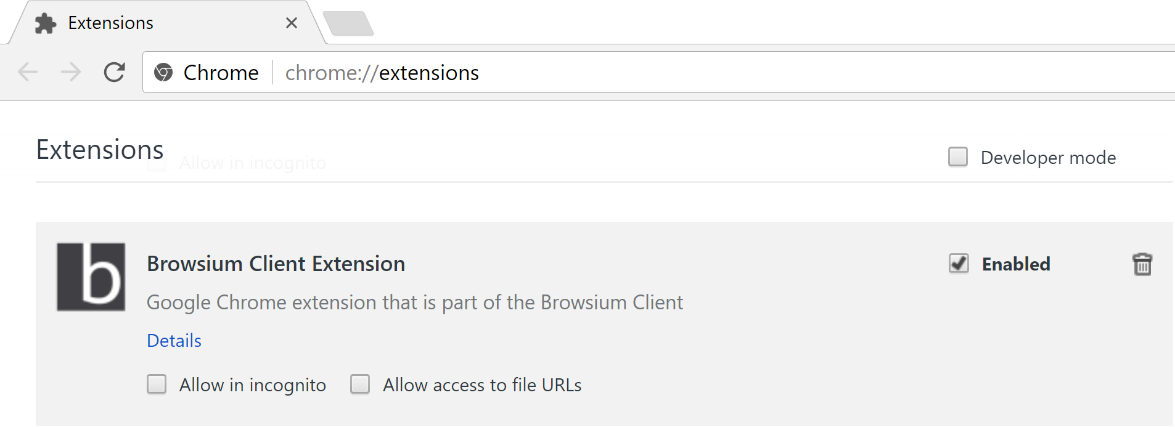Open the Browsium extension Details link
Image resolution: width=1175 pixels, height=427 pixels.
click(174, 341)
